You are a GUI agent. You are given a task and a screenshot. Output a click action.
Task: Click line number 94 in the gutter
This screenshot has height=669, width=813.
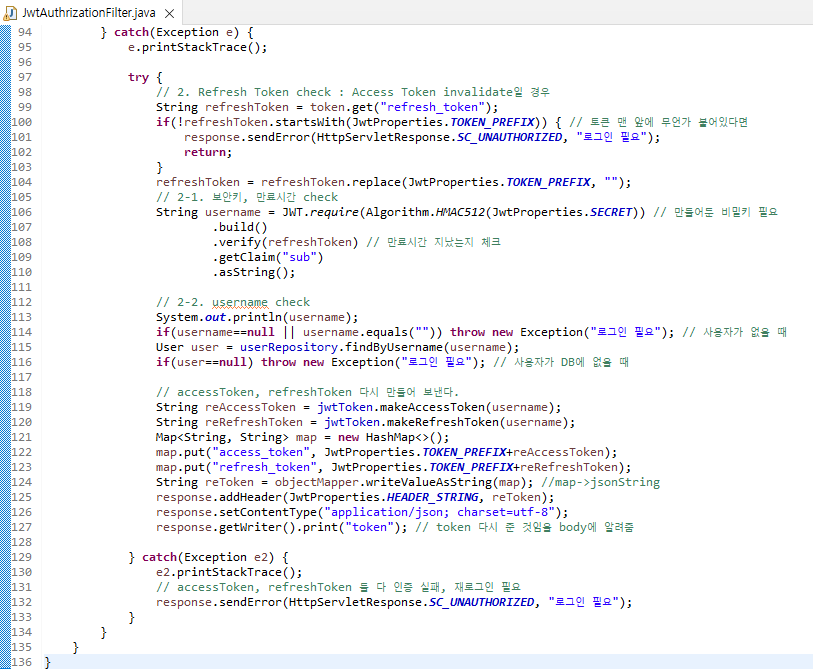click(25, 32)
